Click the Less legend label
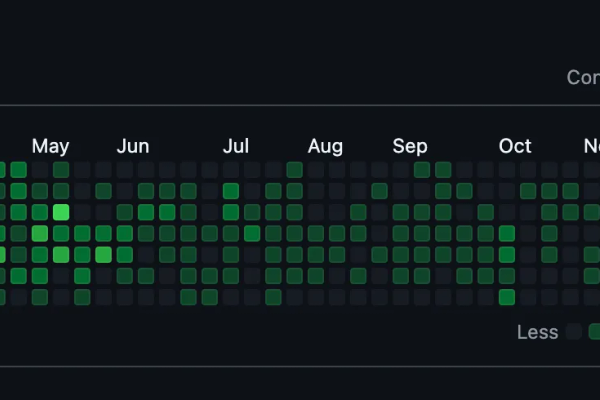The height and width of the screenshot is (400, 600). [537, 332]
